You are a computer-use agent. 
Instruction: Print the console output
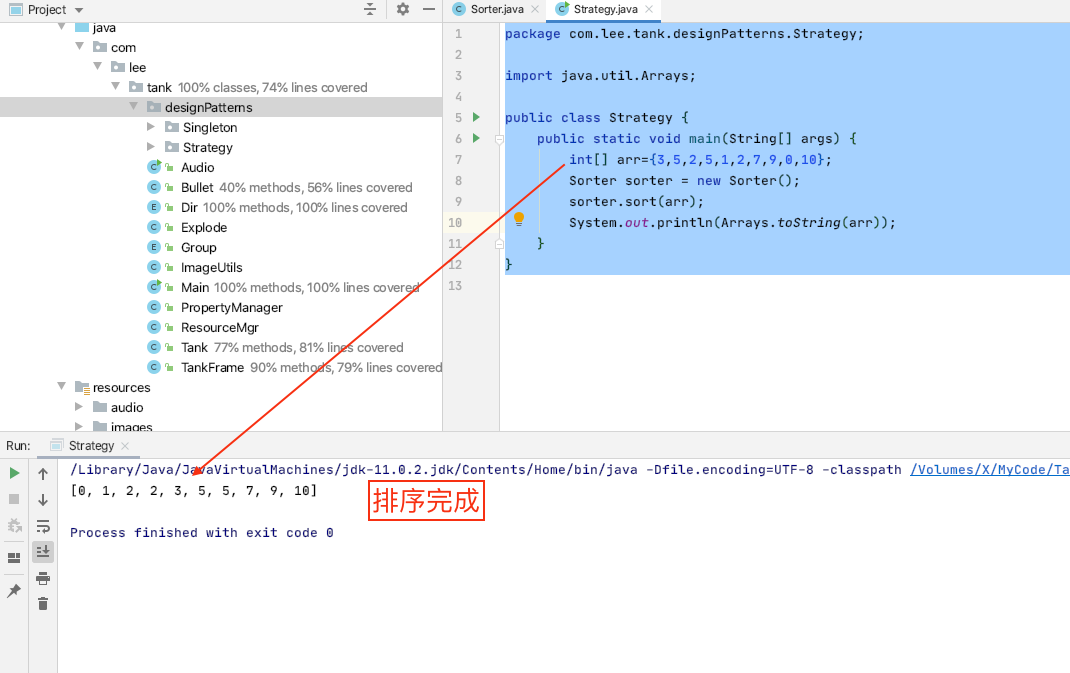pos(43,578)
